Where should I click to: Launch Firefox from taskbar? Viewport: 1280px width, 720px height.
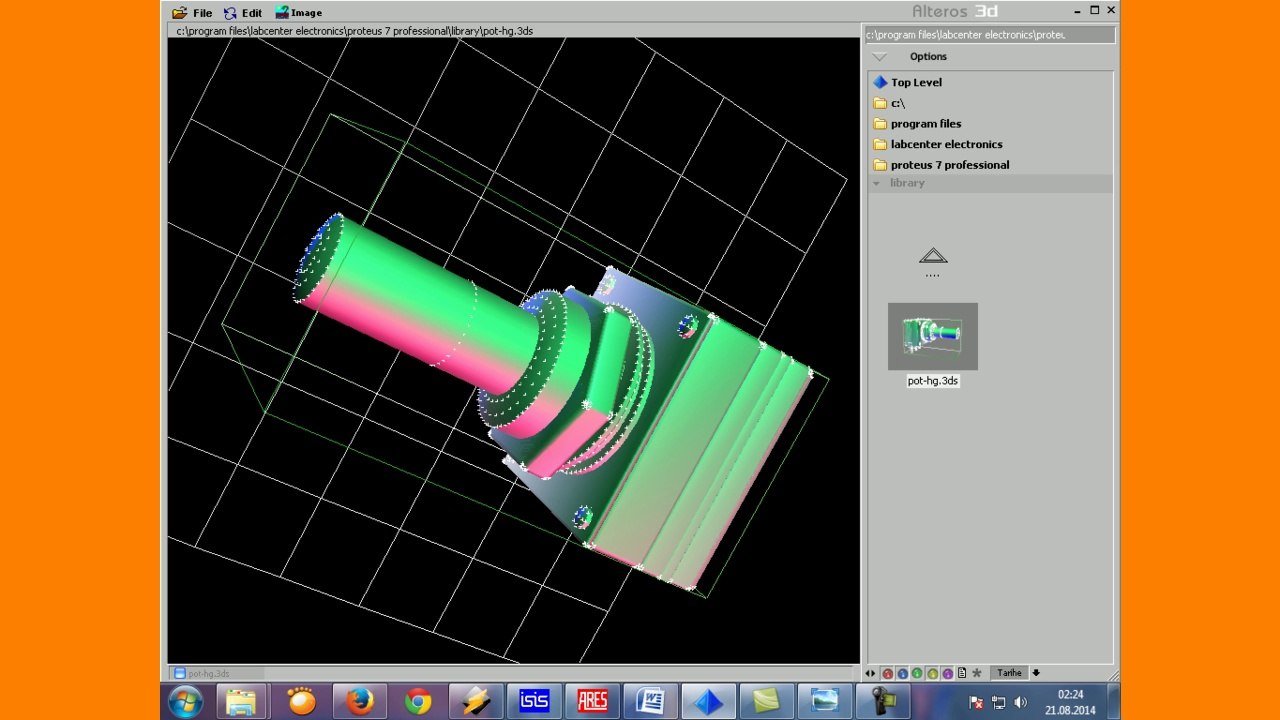(x=359, y=702)
